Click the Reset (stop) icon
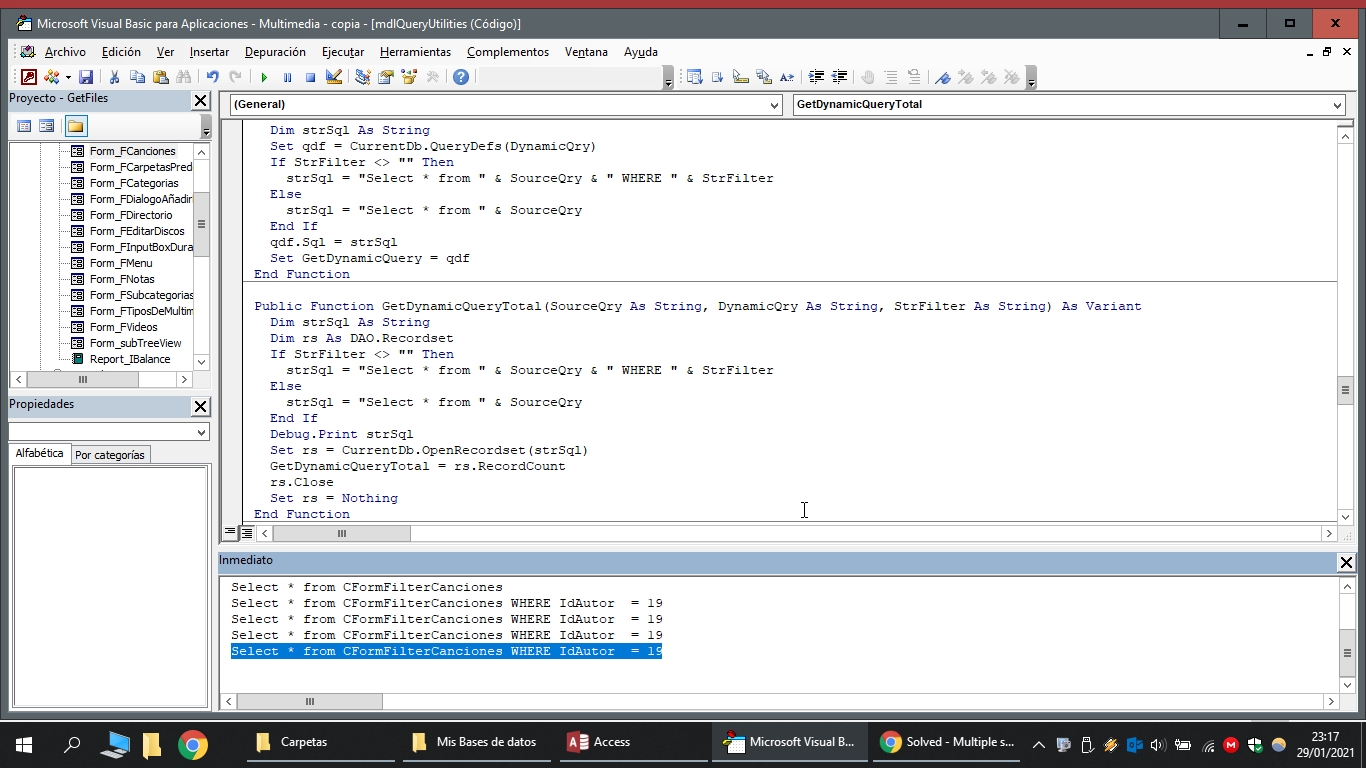The width and height of the screenshot is (1366, 768). pos(310,77)
